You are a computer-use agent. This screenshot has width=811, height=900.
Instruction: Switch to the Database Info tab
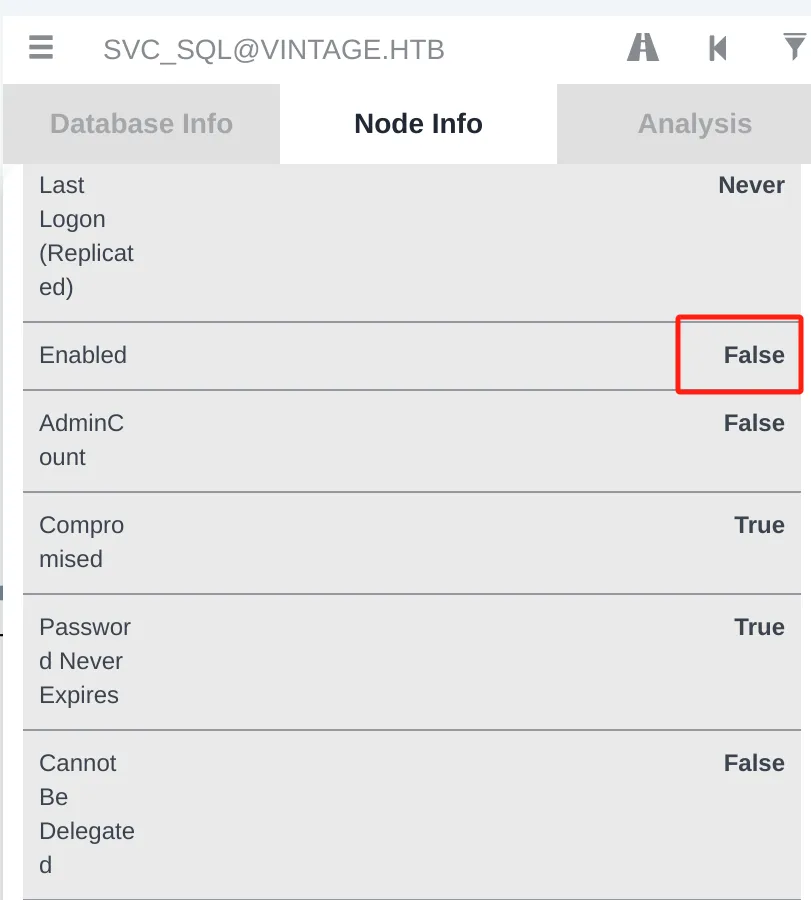(x=141, y=124)
